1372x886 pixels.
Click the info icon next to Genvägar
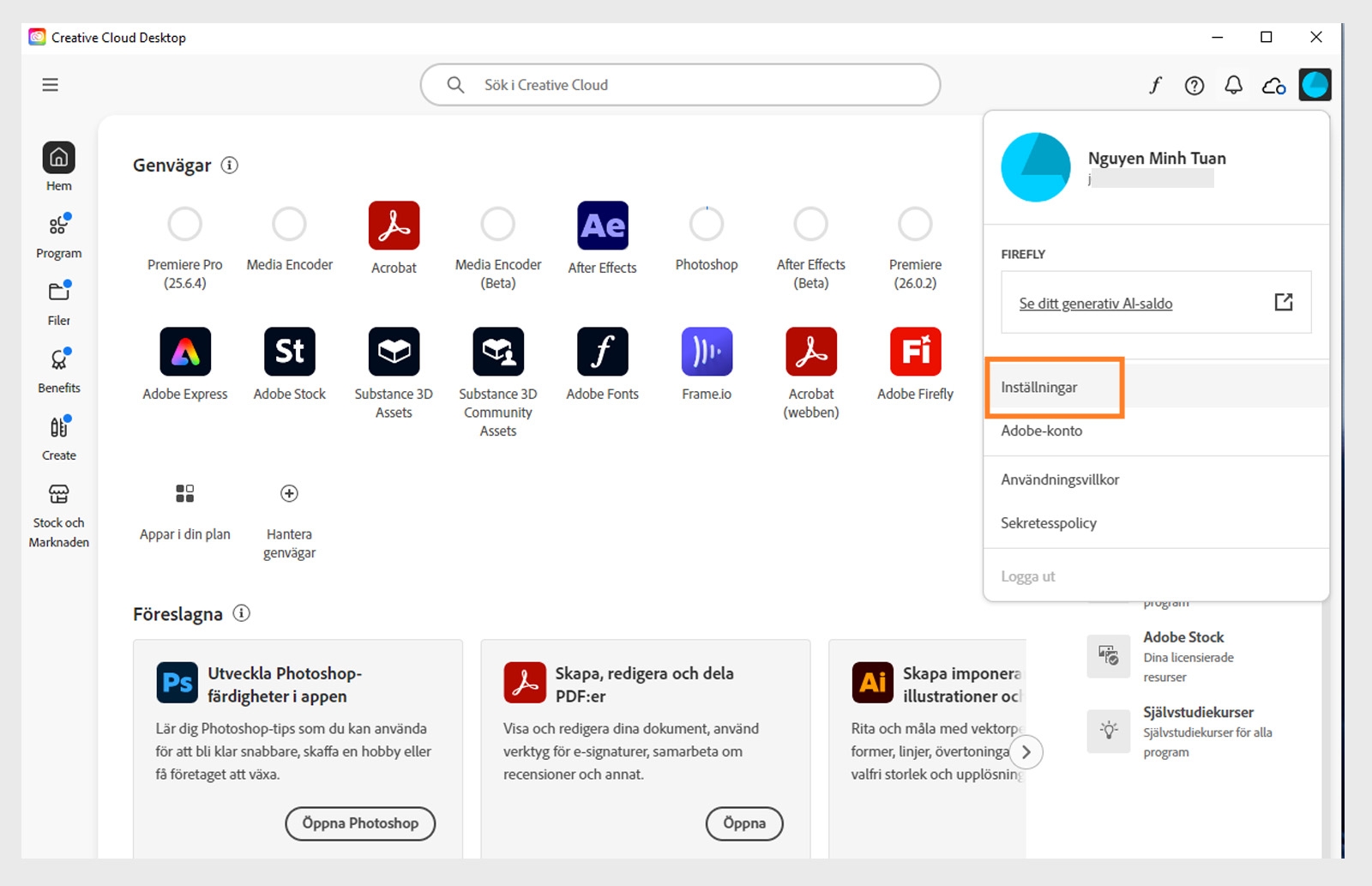229,166
